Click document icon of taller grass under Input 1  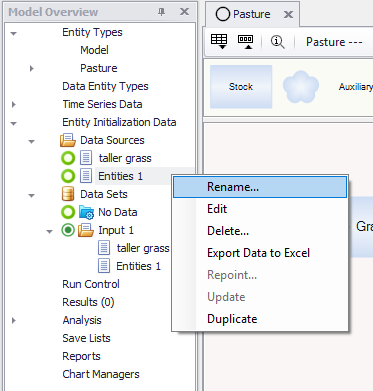pos(104,248)
